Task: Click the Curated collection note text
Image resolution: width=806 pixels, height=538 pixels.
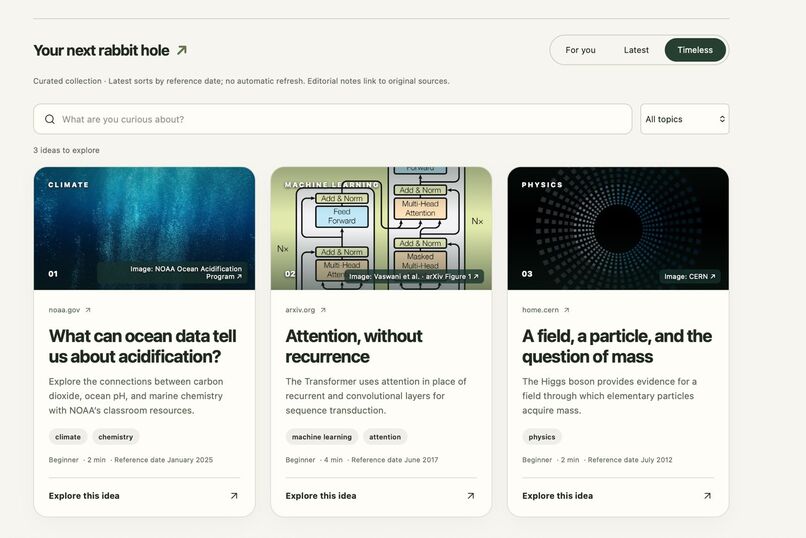Action: tap(241, 81)
